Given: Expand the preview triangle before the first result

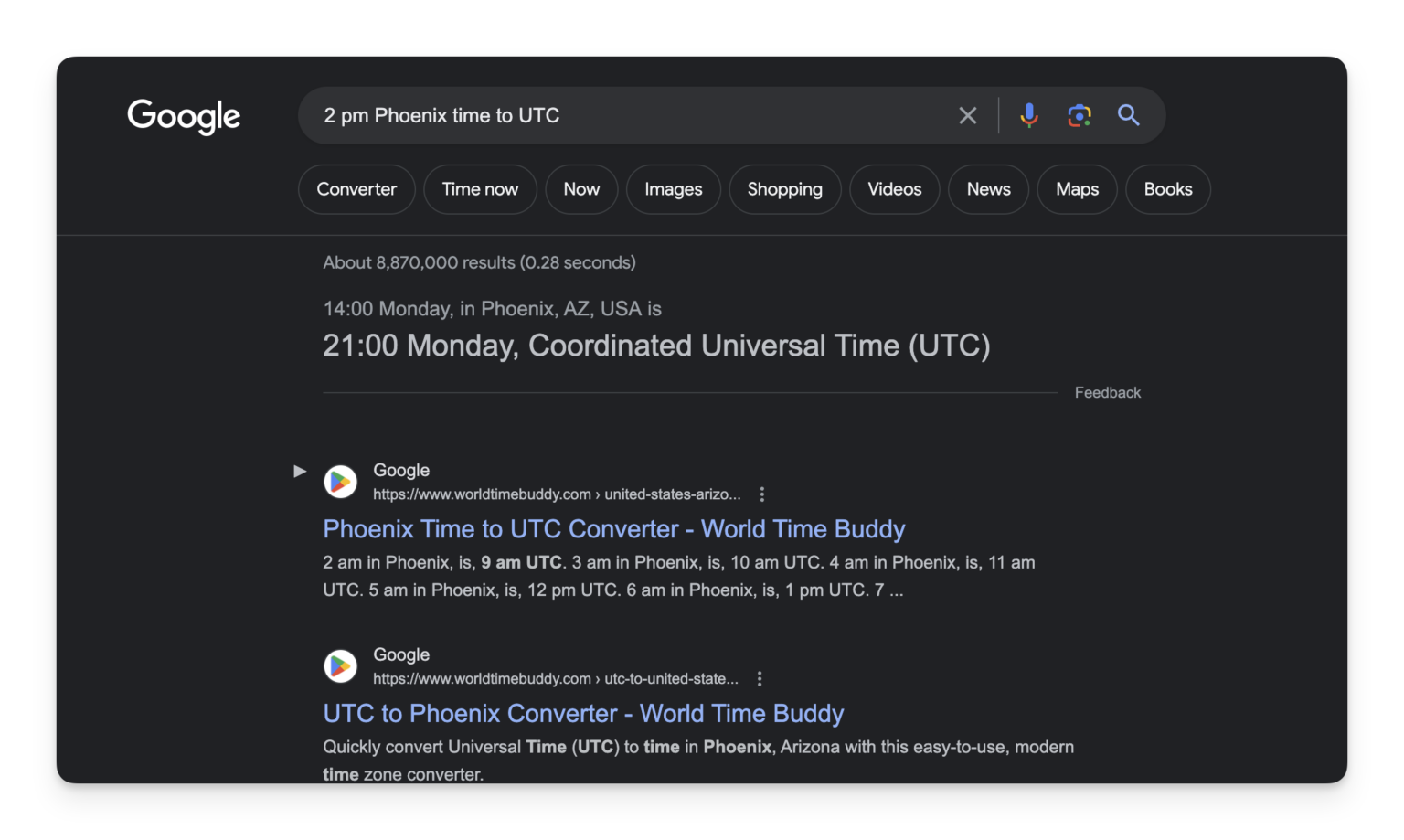Looking at the screenshot, I should [300, 470].
